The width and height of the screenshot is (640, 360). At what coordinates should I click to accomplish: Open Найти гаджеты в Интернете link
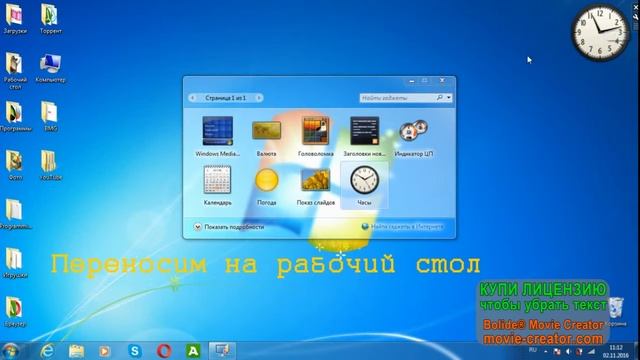pos(402,227)
